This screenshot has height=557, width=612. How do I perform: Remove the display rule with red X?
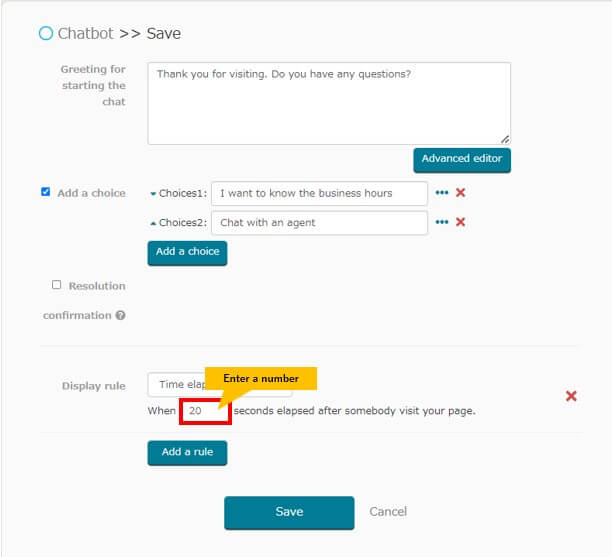pos(571,396)
